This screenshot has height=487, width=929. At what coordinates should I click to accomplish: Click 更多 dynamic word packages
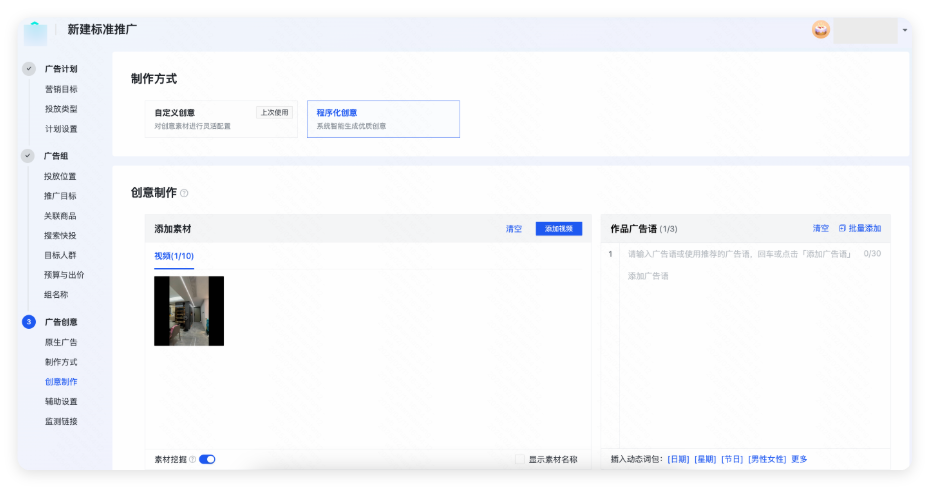(x=799, y=459)
